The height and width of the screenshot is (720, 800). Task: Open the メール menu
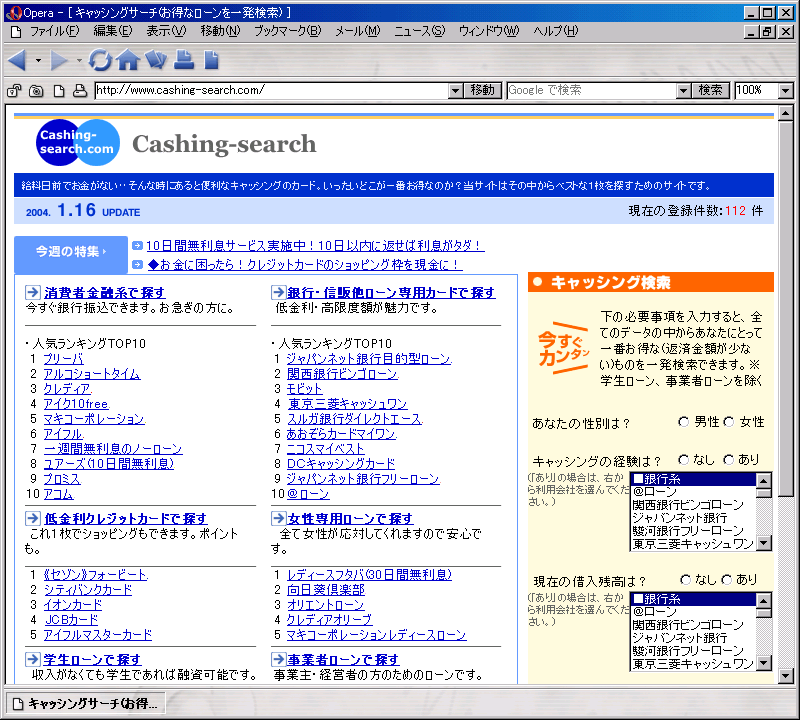[358, 32]
